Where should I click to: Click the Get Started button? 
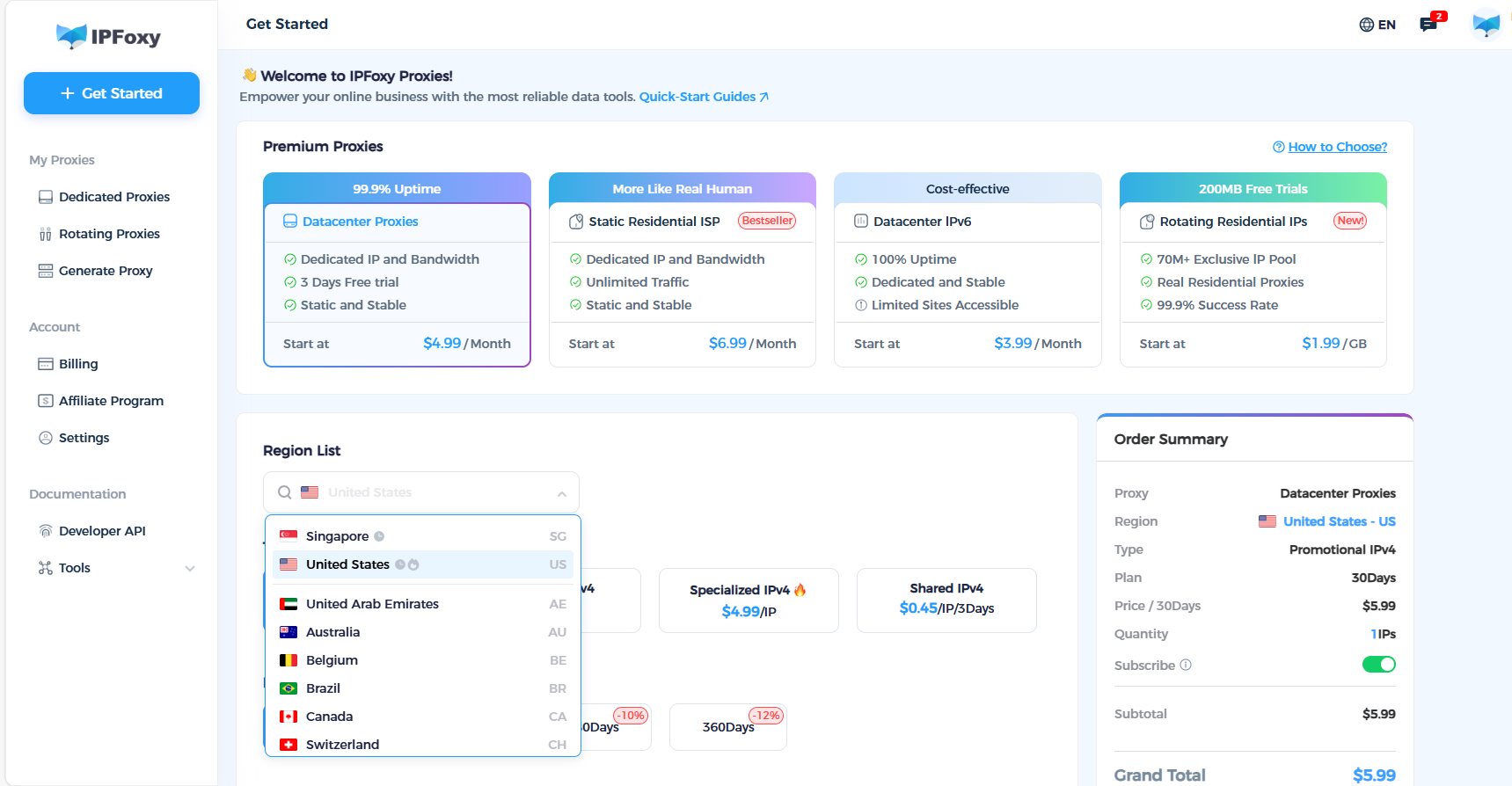pos(112,93)
